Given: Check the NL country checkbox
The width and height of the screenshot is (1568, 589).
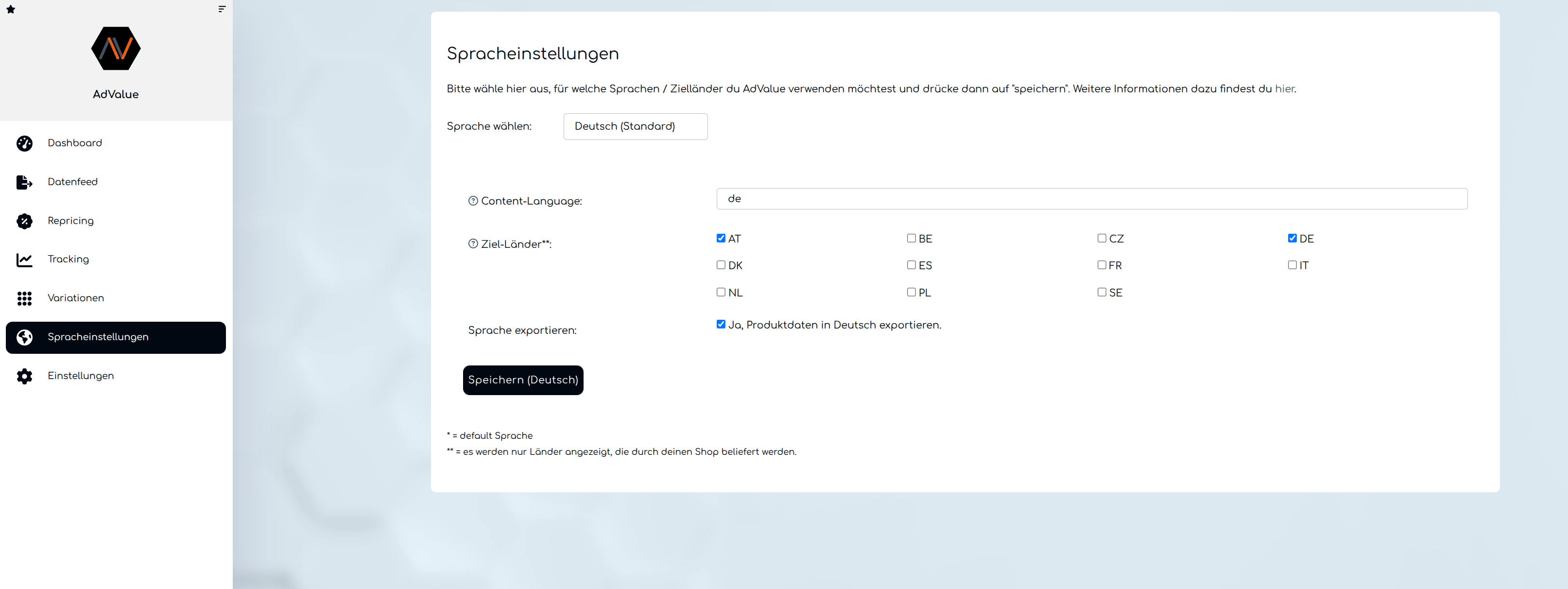Looking at the screenshot, I should (721, 293).
